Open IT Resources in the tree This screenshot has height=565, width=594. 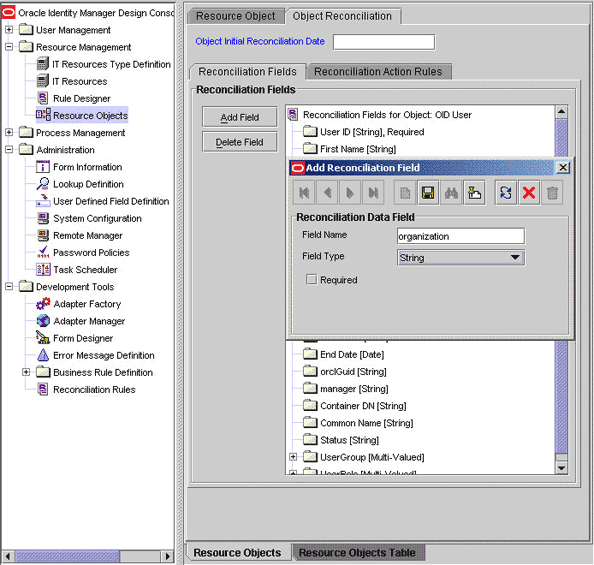pyautogui.click(x=80, y=81)
